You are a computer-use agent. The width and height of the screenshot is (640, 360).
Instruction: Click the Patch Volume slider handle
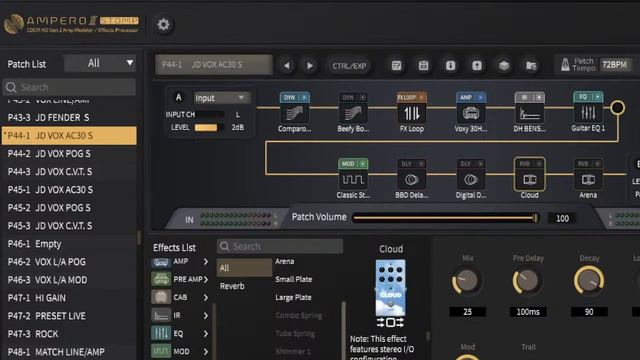pos(535,218)
